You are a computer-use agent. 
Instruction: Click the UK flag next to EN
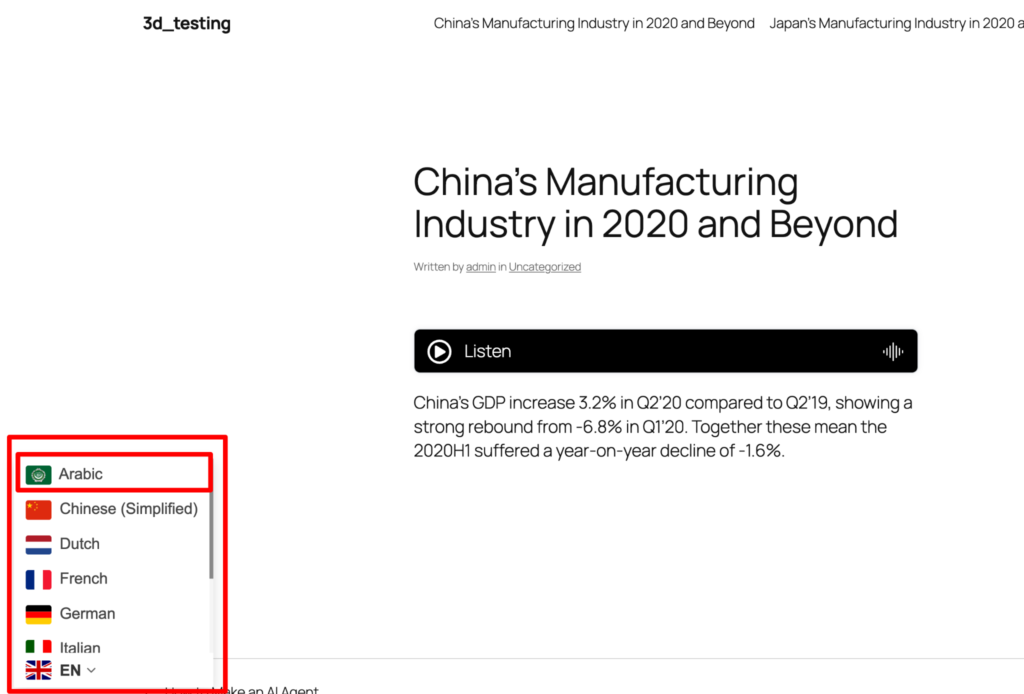coord(39,670)
